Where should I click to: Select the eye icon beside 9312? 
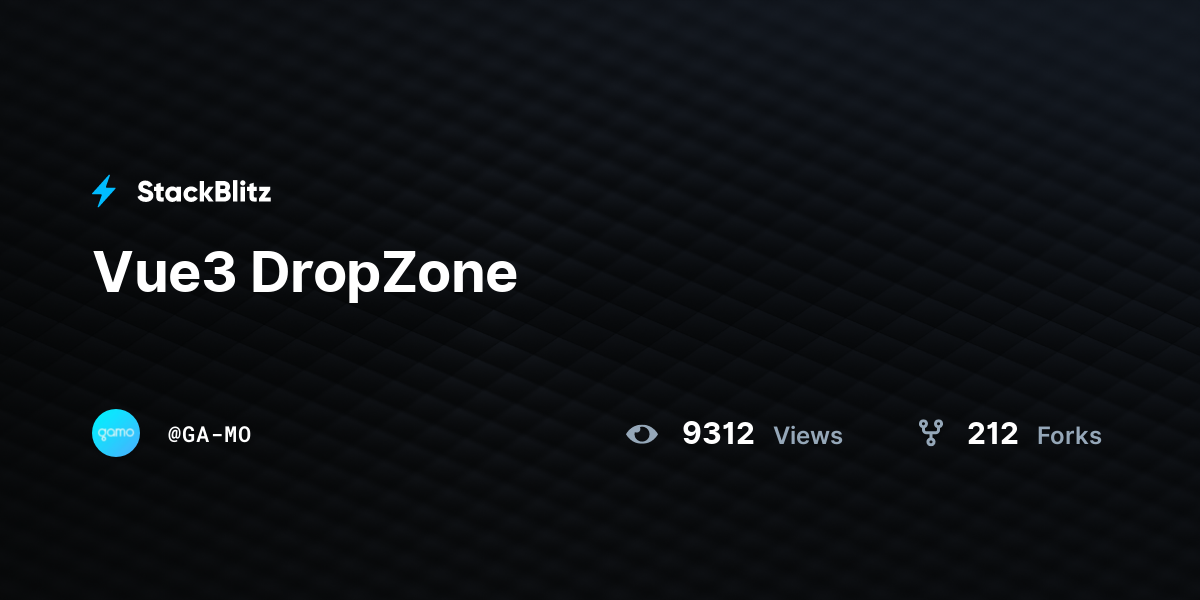642,434
